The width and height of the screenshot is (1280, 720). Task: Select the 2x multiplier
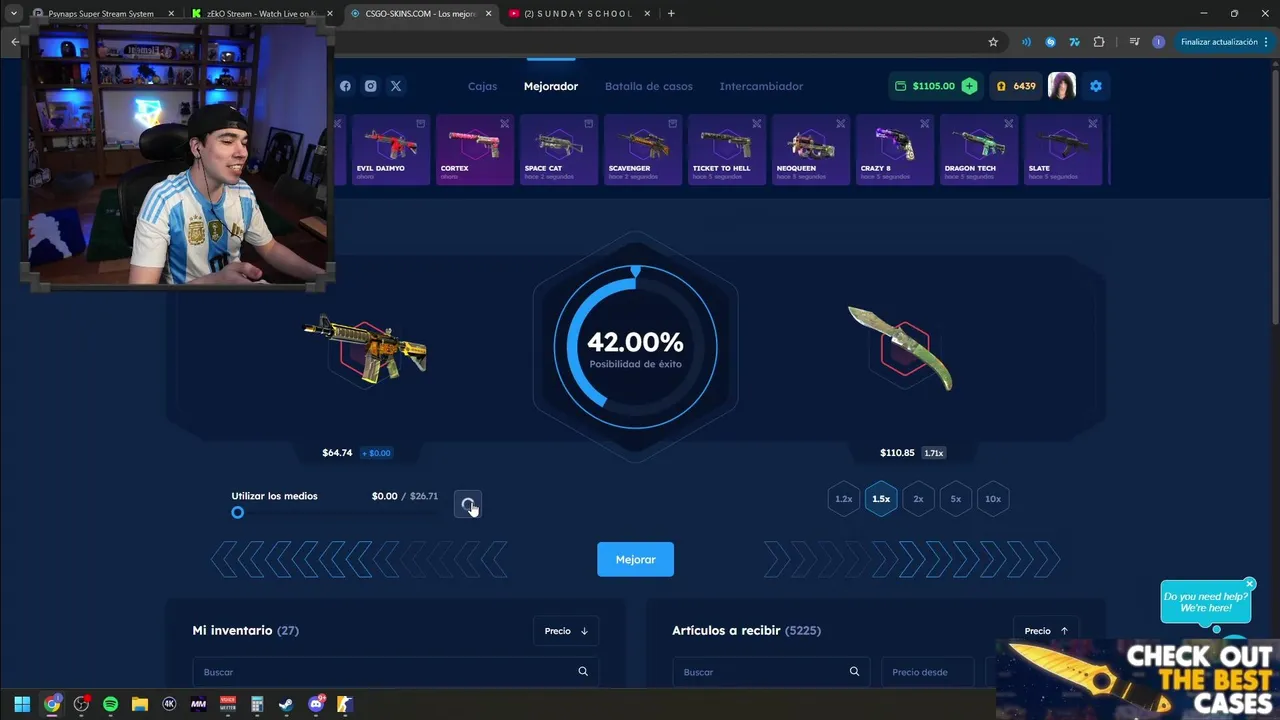(x=918, y=499)
